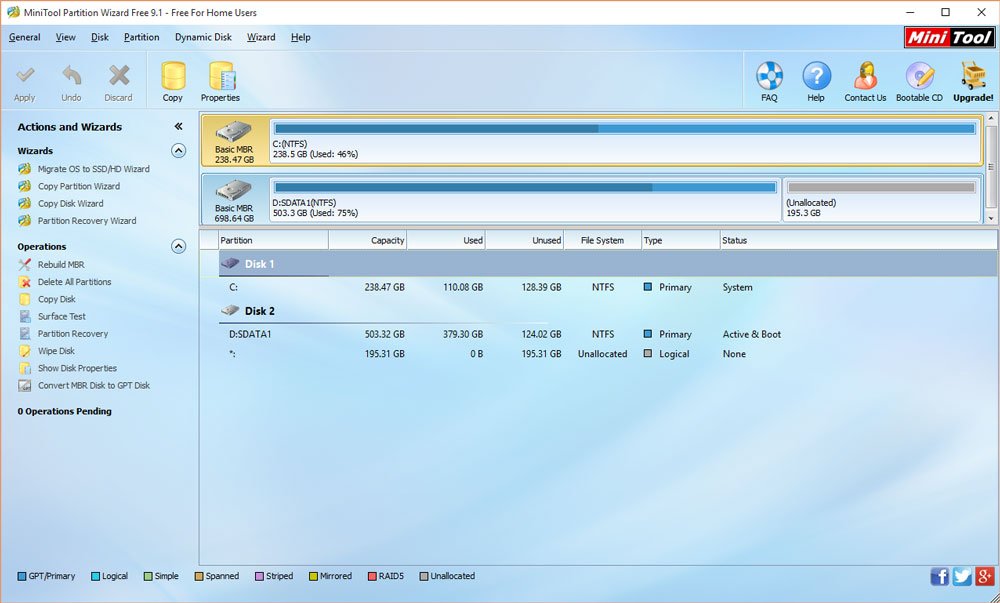
Task: Open the Dynamic Disk menu
Action: (x=203, y=37)
